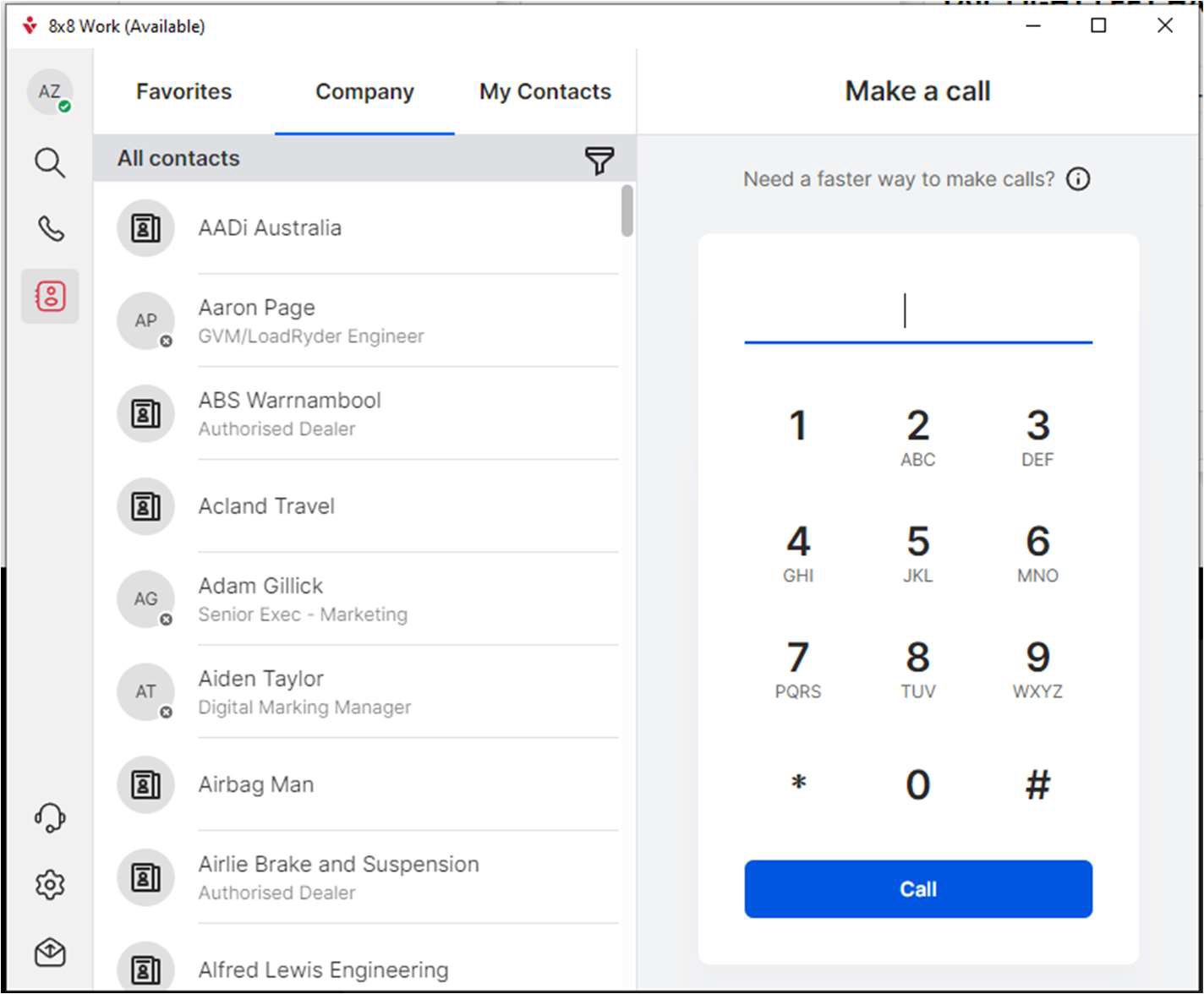Open the search icon in sidebar
The width and height of the screenshot is (1204, 994).
pyautogui.click(x=50, y=163)
